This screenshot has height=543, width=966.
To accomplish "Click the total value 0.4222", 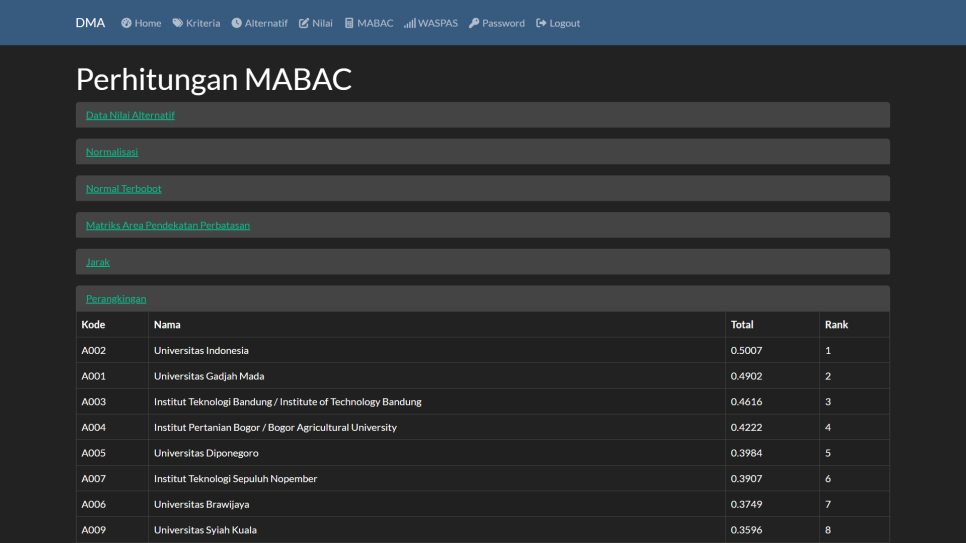I will 746,427.
